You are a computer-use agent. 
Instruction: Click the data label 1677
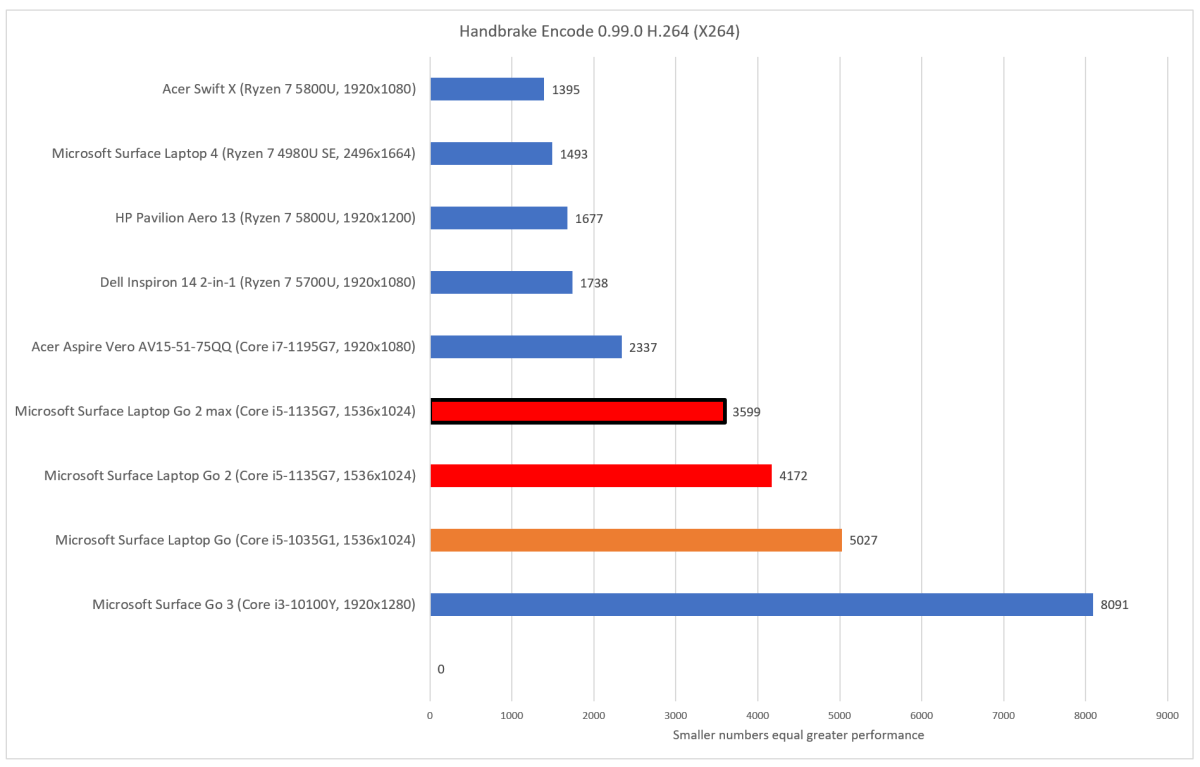[588, 218]
